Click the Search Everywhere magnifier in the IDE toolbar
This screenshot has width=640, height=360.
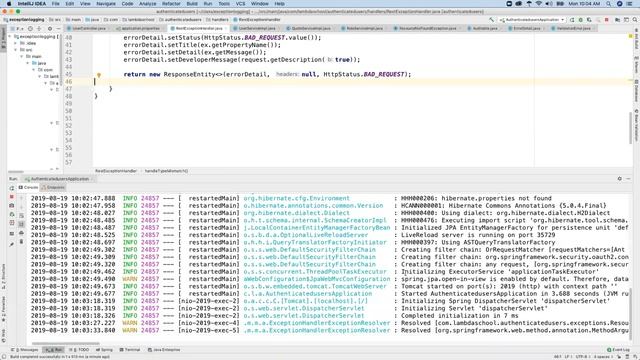635,20
